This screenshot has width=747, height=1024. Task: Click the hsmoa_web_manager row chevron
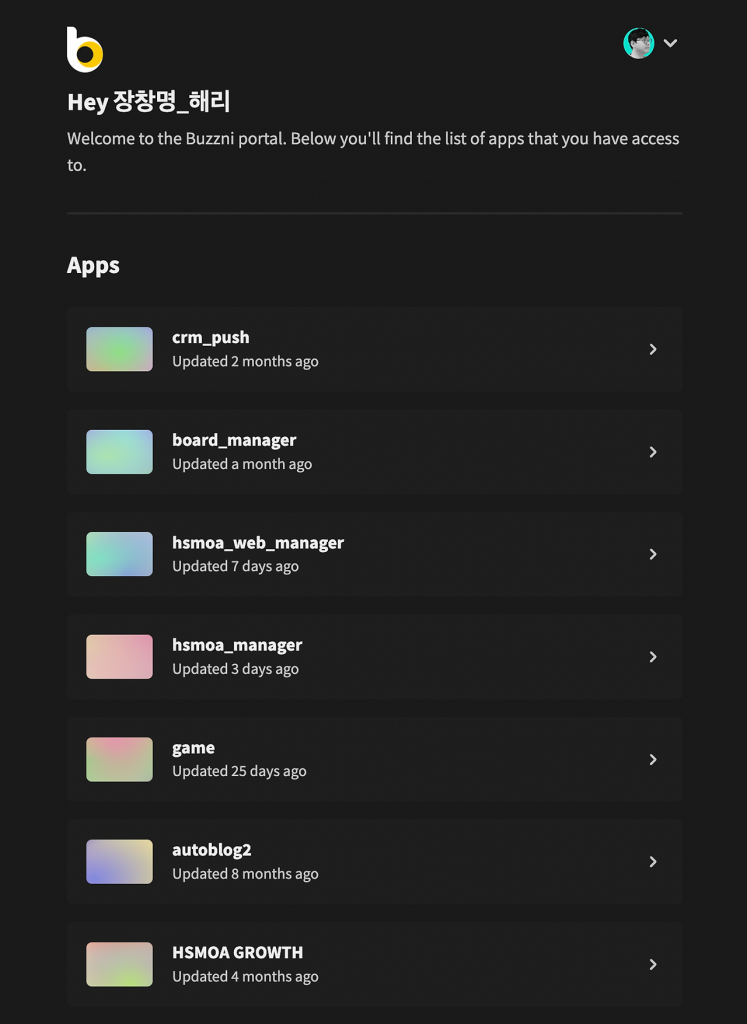tap(653, 554)
